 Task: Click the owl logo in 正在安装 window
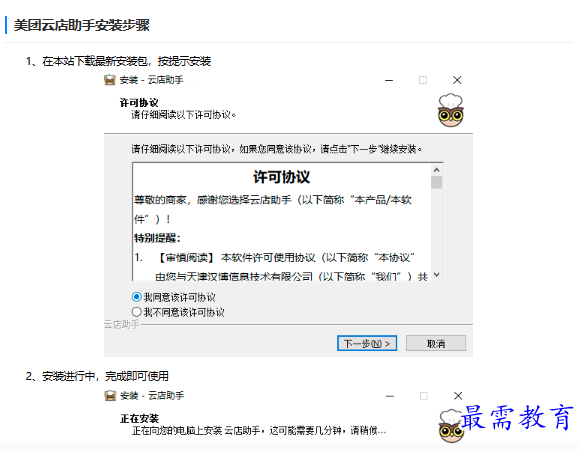451,426
